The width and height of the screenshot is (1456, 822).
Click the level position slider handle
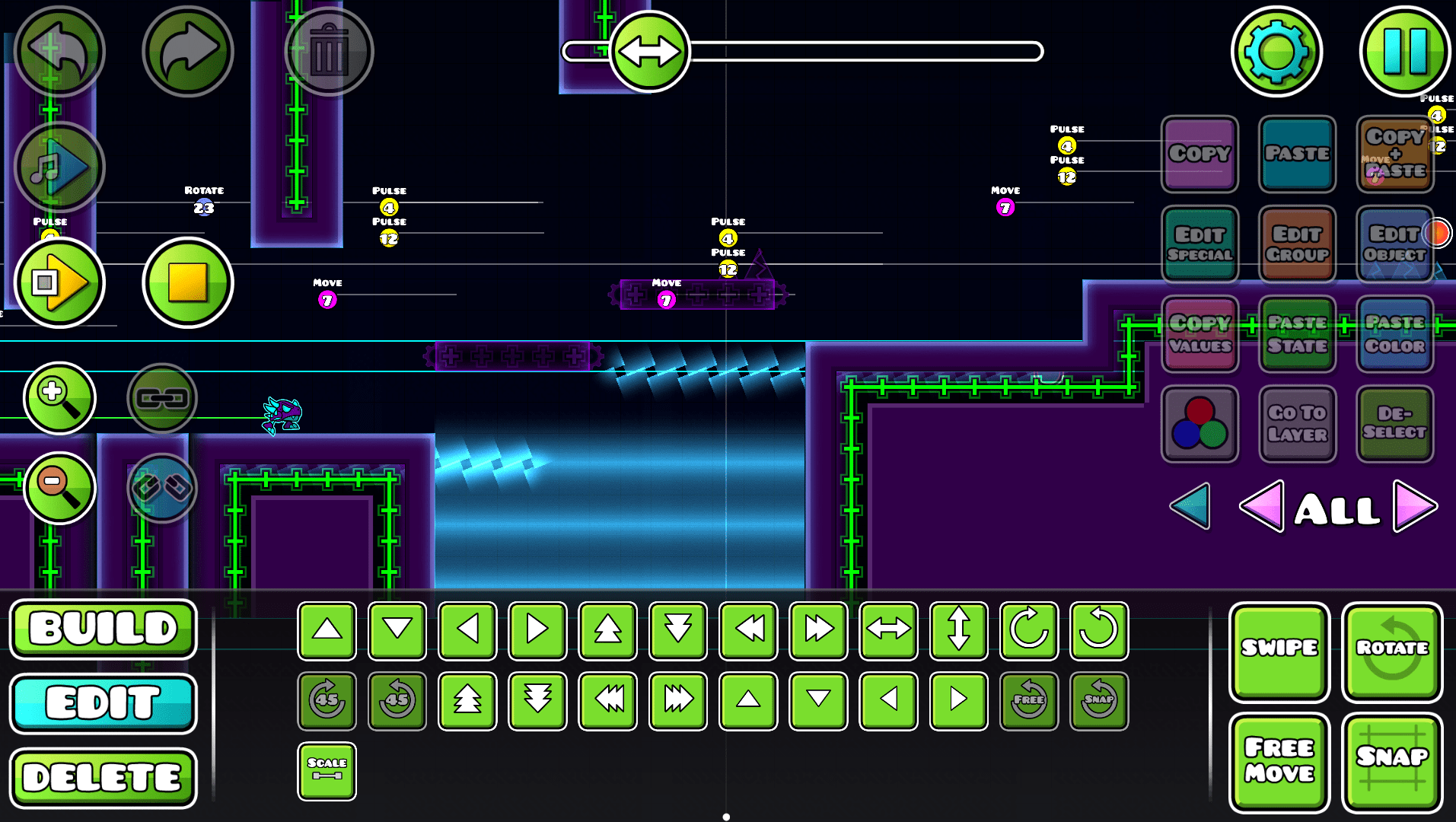point(649,51)
